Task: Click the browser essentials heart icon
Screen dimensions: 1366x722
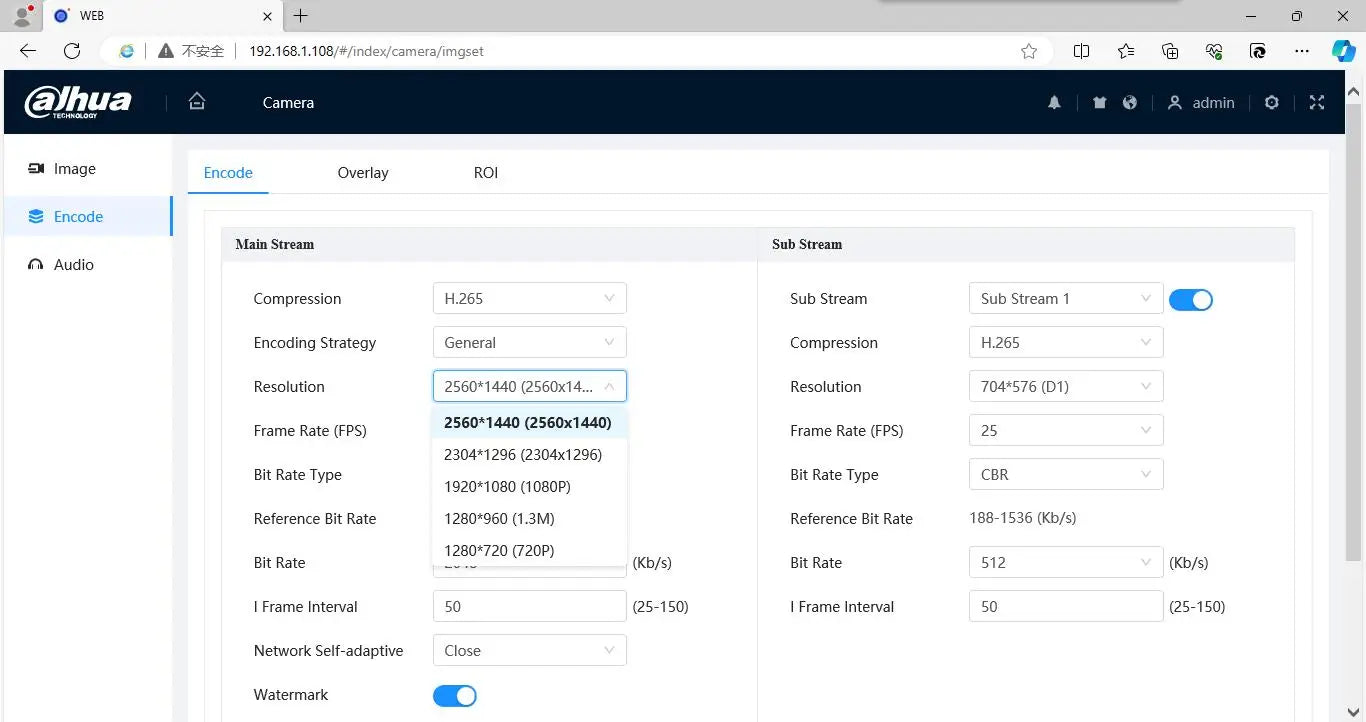Action: [x=1215, y=51]
